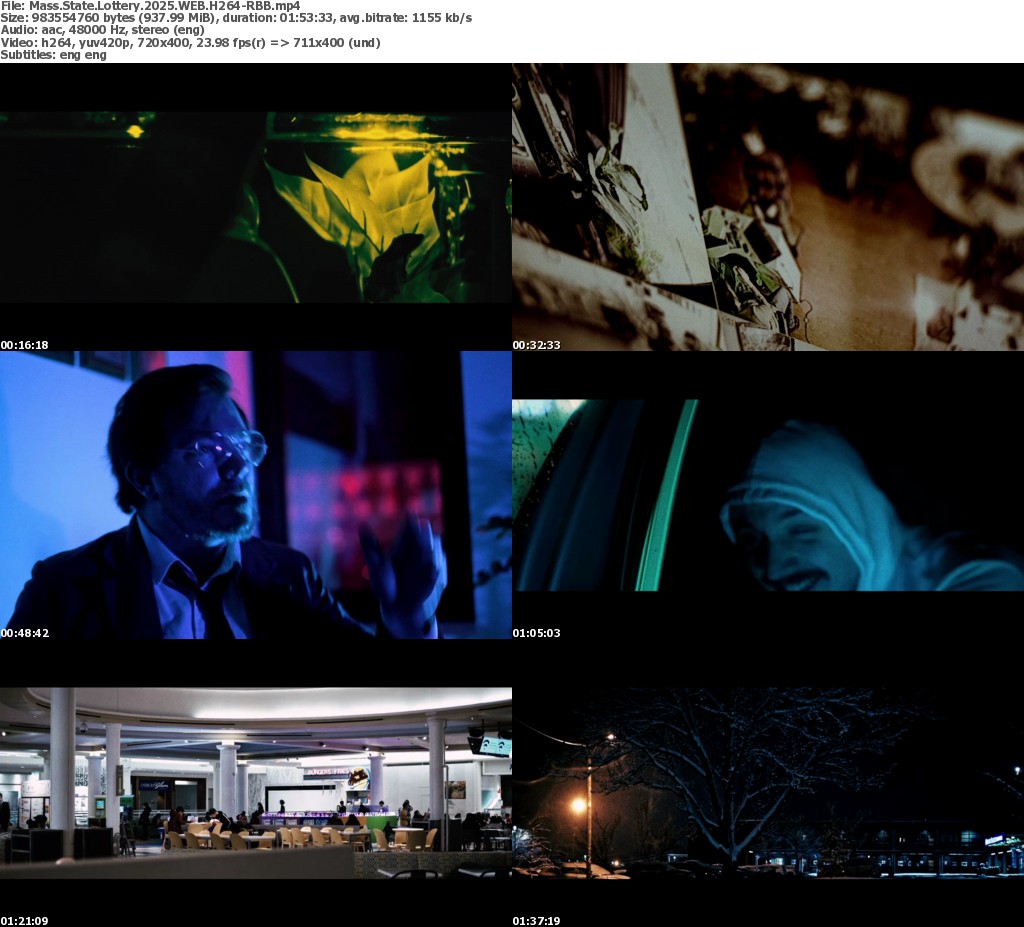The height and width of the screenshot is (927, 1024).
Task: Click the Subtitles eng eng line
Action: pyautogui.click(x=53, y=55)
